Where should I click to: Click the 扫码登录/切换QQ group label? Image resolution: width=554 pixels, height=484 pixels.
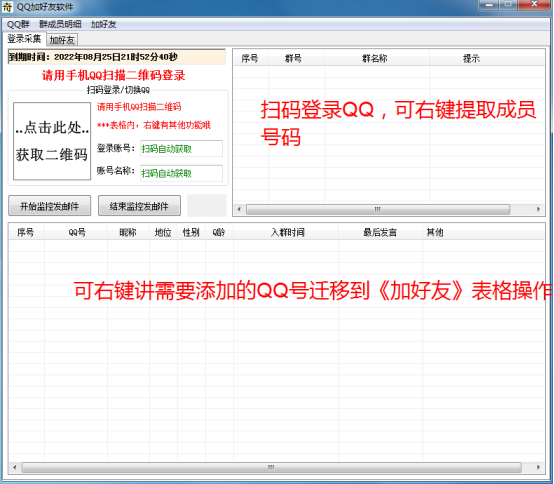(x=118, y=90)
